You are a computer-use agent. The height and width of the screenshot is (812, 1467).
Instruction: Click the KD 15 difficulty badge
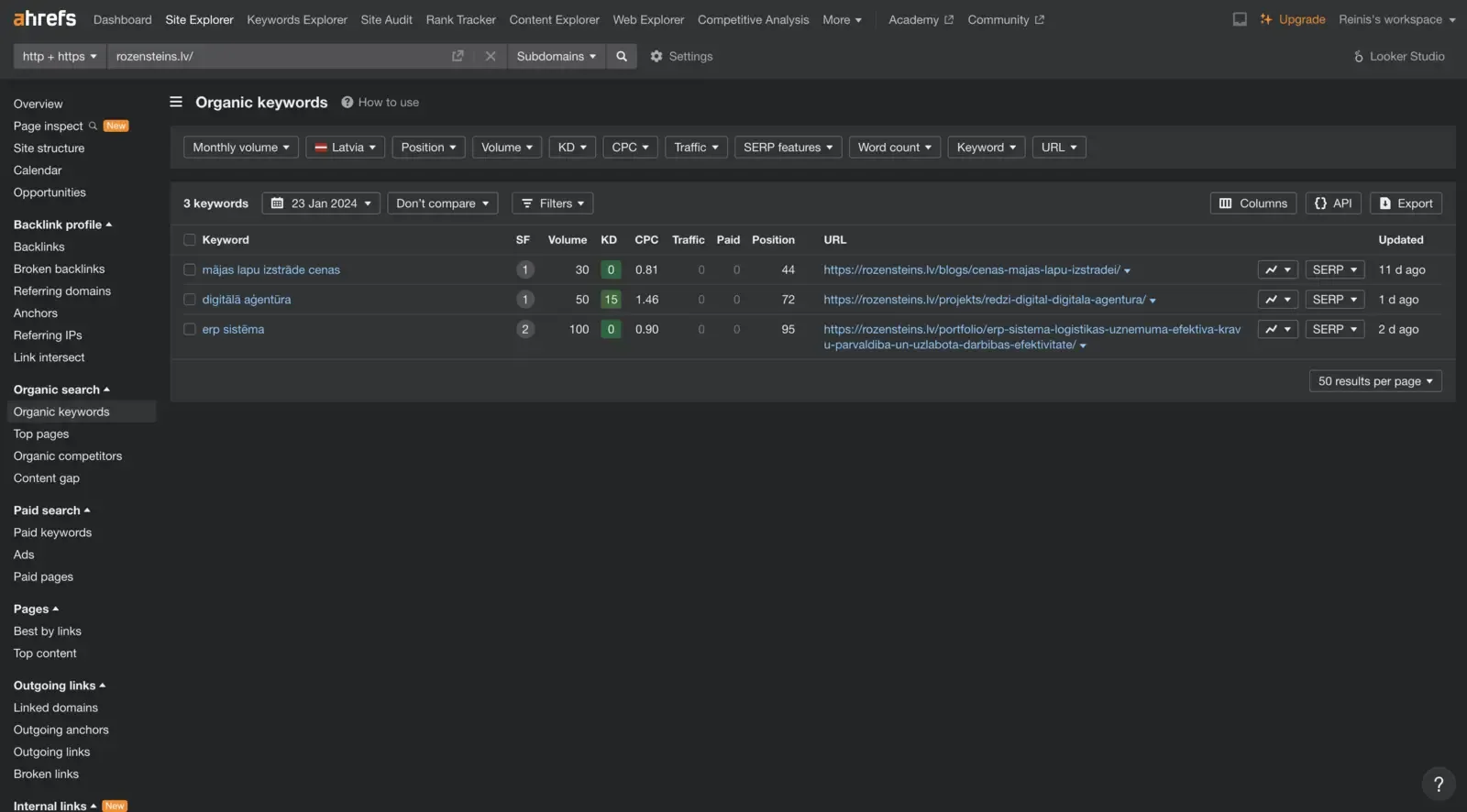611,300
